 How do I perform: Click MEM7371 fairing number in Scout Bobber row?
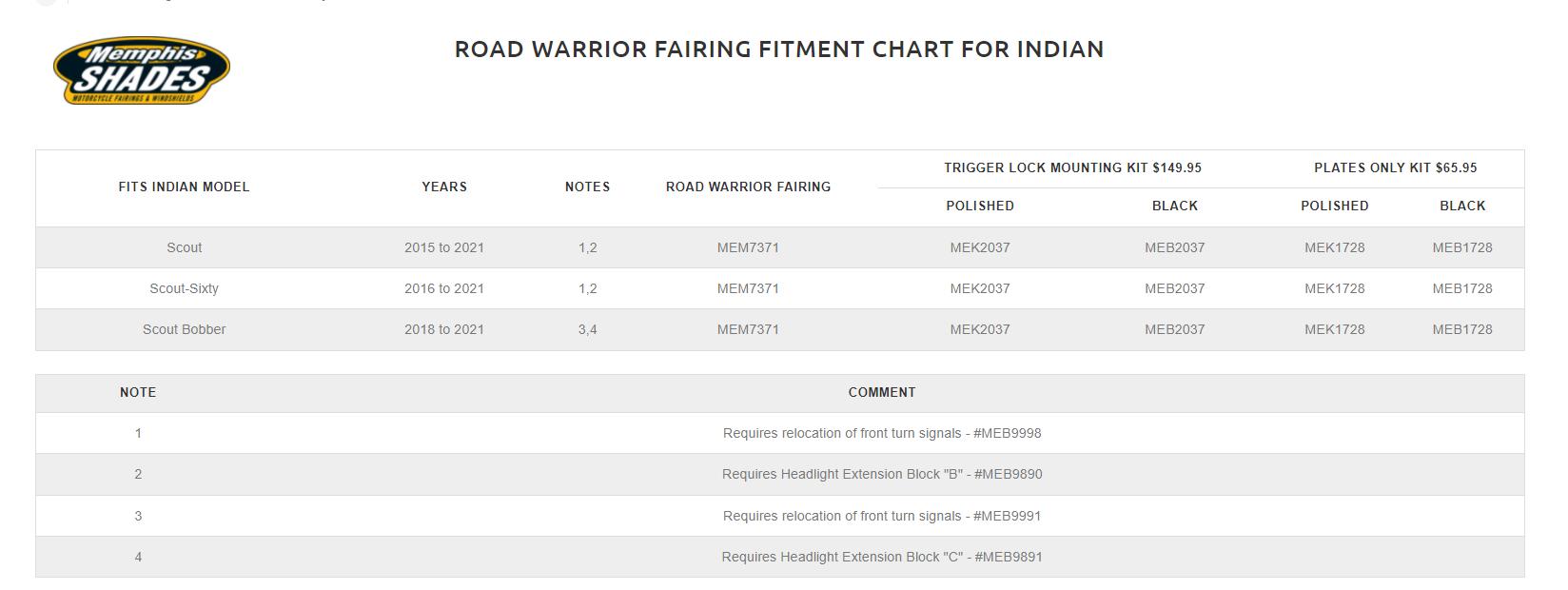(x=748, y=329)
